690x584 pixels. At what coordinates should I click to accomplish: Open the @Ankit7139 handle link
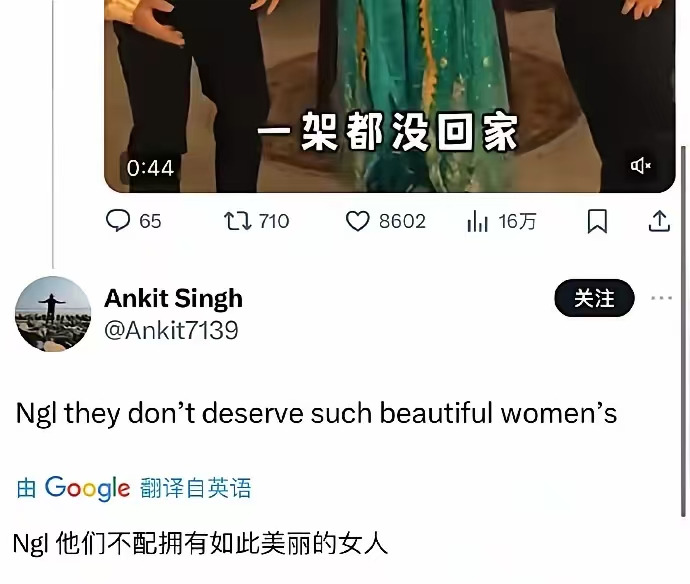click(x=171, y=330)
